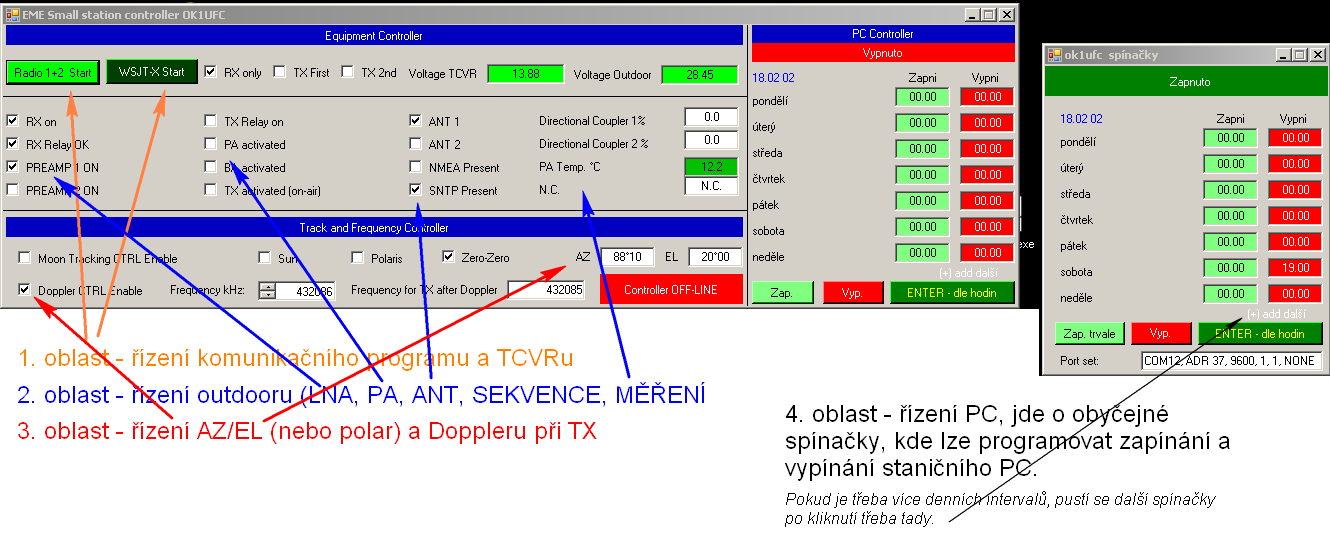This screenshot has width=1330, height=538.
Task: Toggle NMEA Present checkbox
Action: [x=416, y=167]
